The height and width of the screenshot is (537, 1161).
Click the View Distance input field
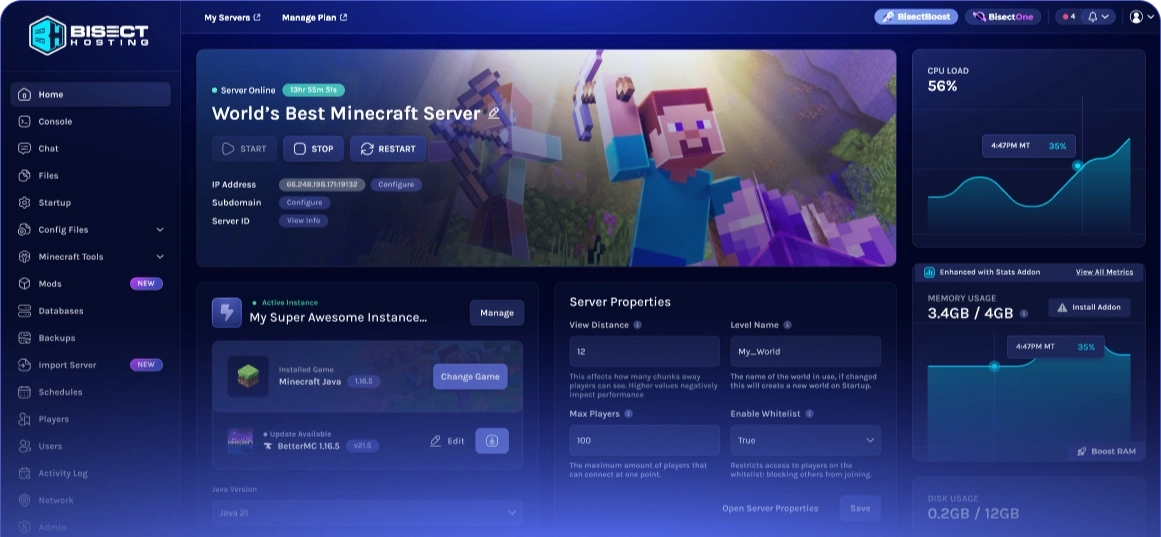click(644, 352)
